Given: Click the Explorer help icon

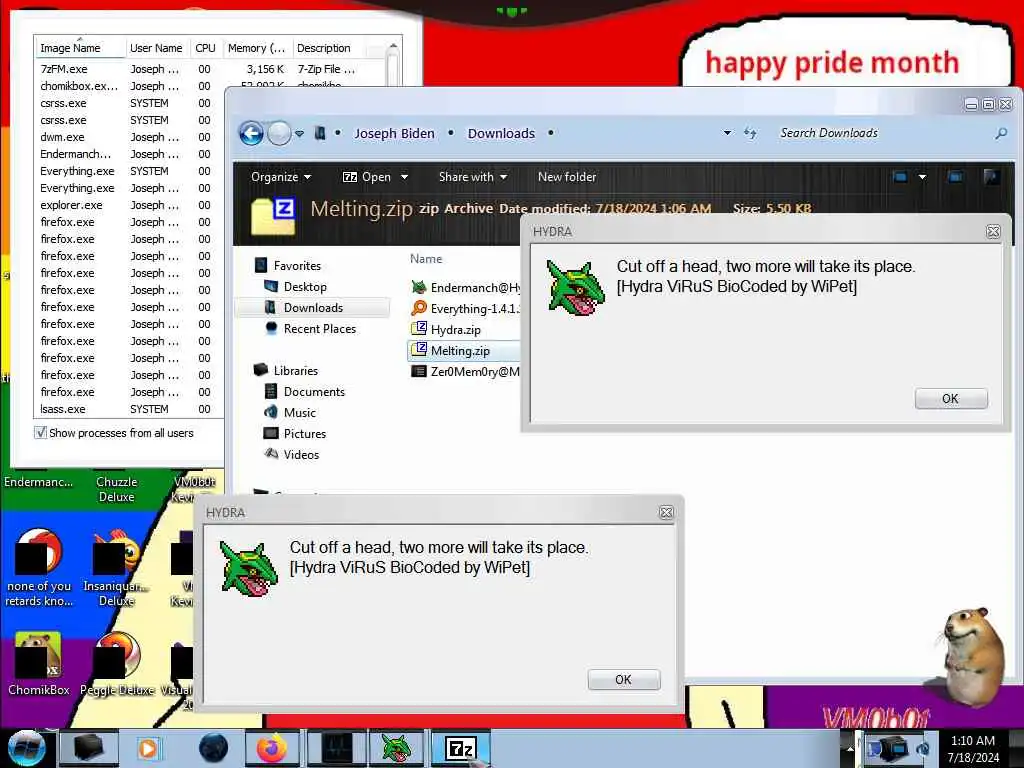Looking at the screenshot, I should (991, 177).
